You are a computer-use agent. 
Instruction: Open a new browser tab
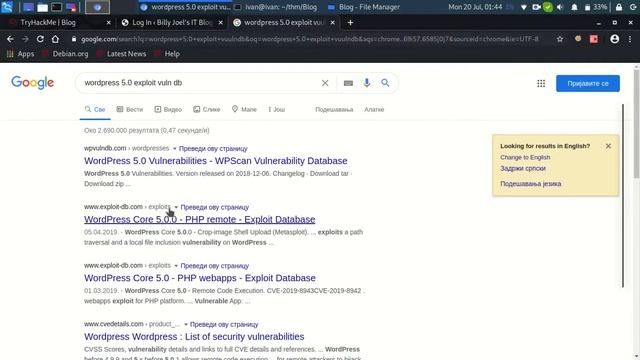pos(350,22)
